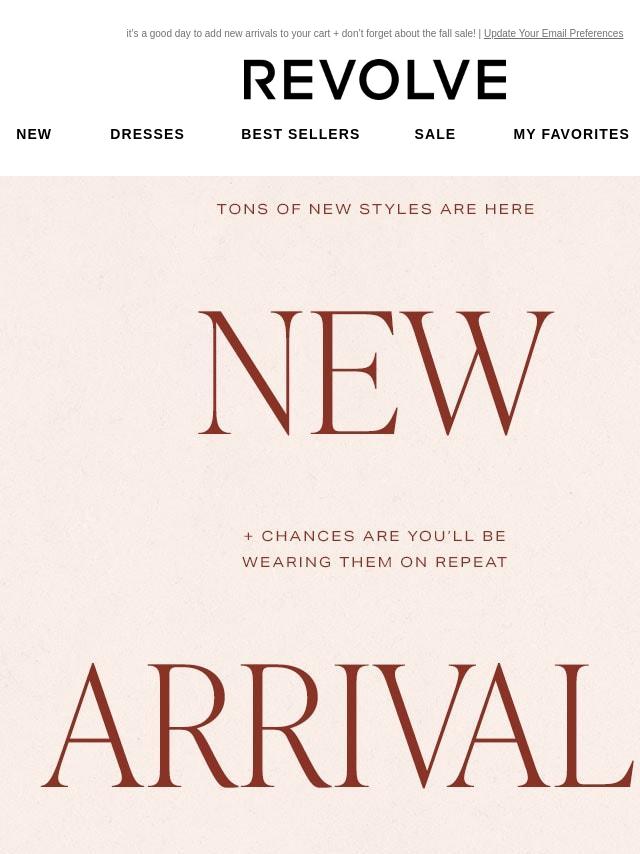Click the letter V in the ARRIVAL headline

pyautogui.click(x=425, y=725)
